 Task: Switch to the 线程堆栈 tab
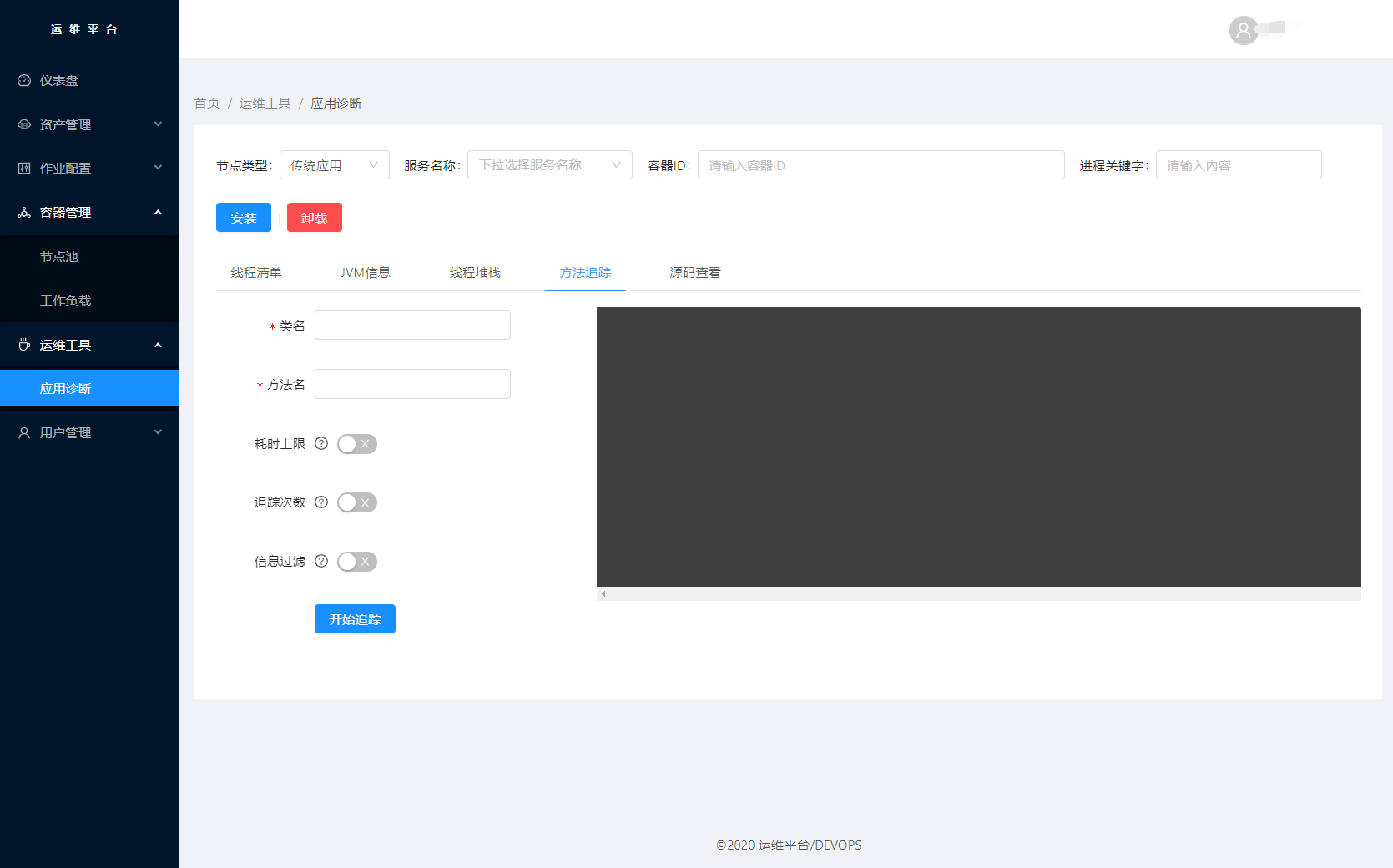(x=475, y=273)
